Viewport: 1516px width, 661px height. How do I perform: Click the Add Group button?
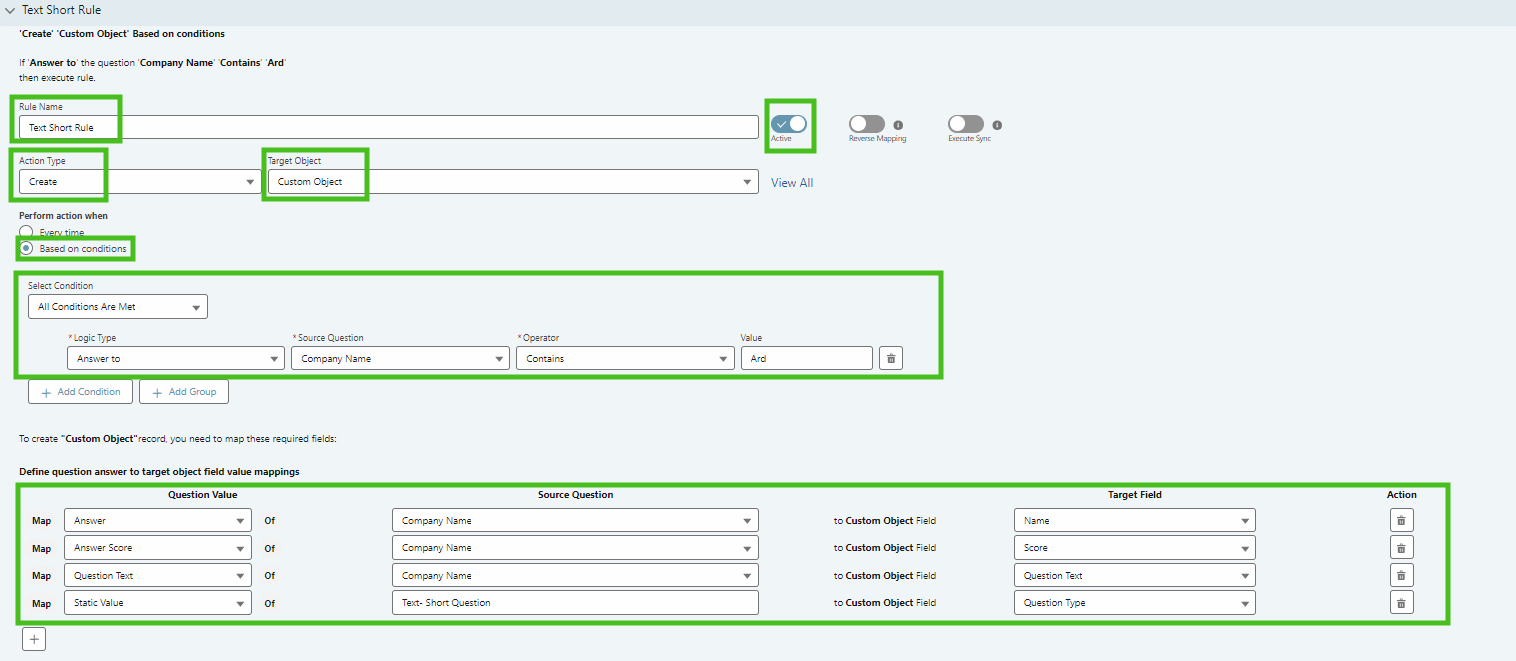(184, 392)
